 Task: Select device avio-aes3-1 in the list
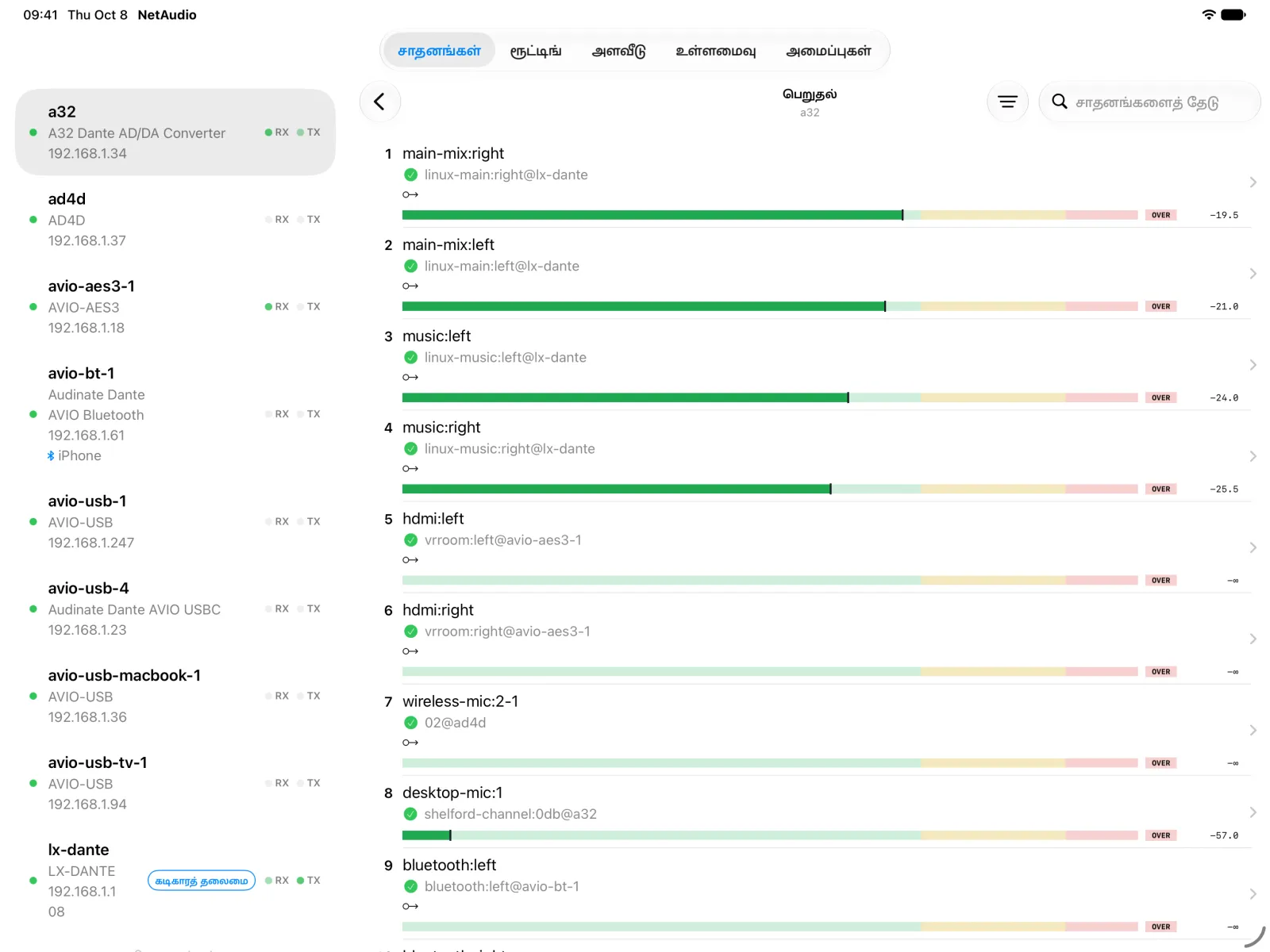[x=175, y=306]
